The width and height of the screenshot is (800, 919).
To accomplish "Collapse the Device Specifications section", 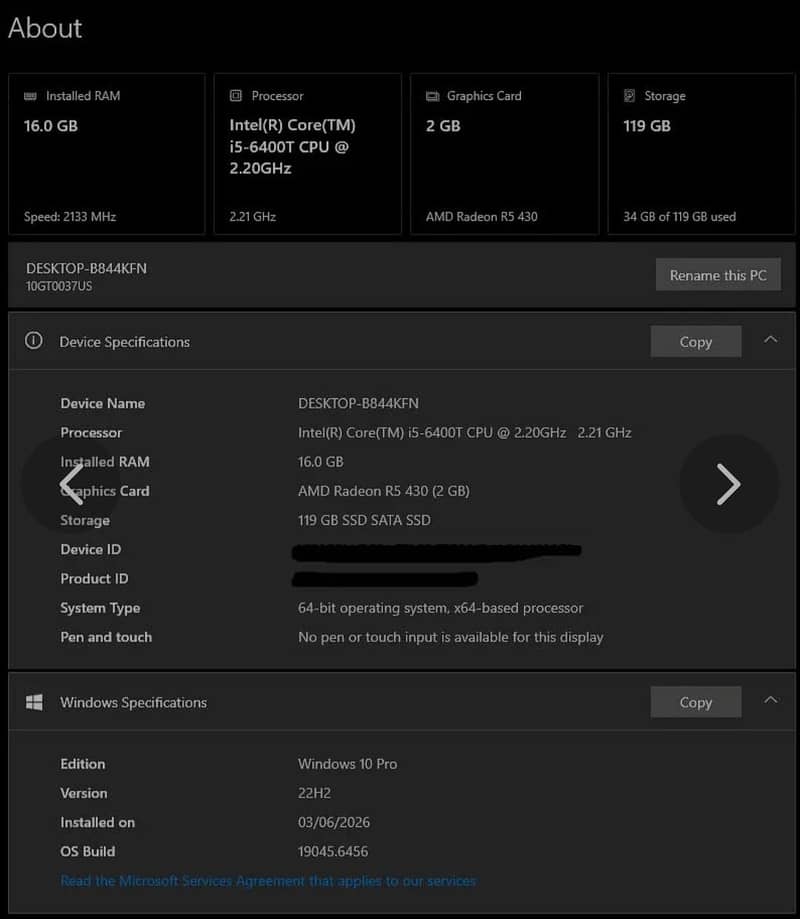I will click(771, 340).
